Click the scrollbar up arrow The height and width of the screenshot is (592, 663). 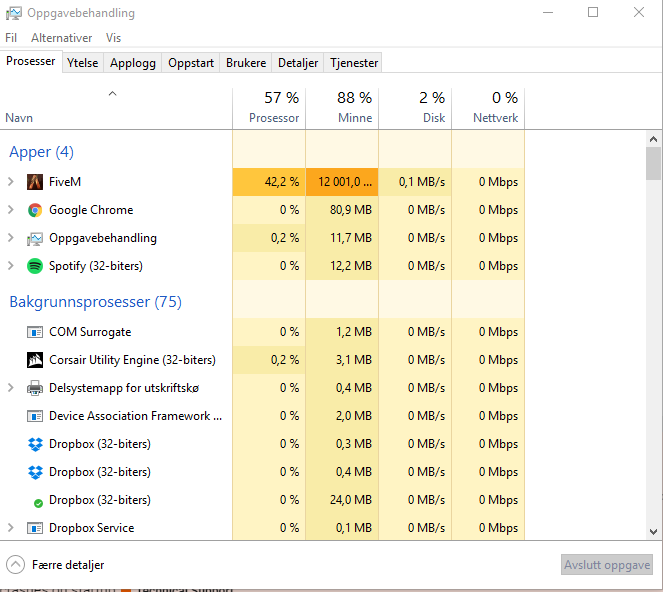point(653,139)
